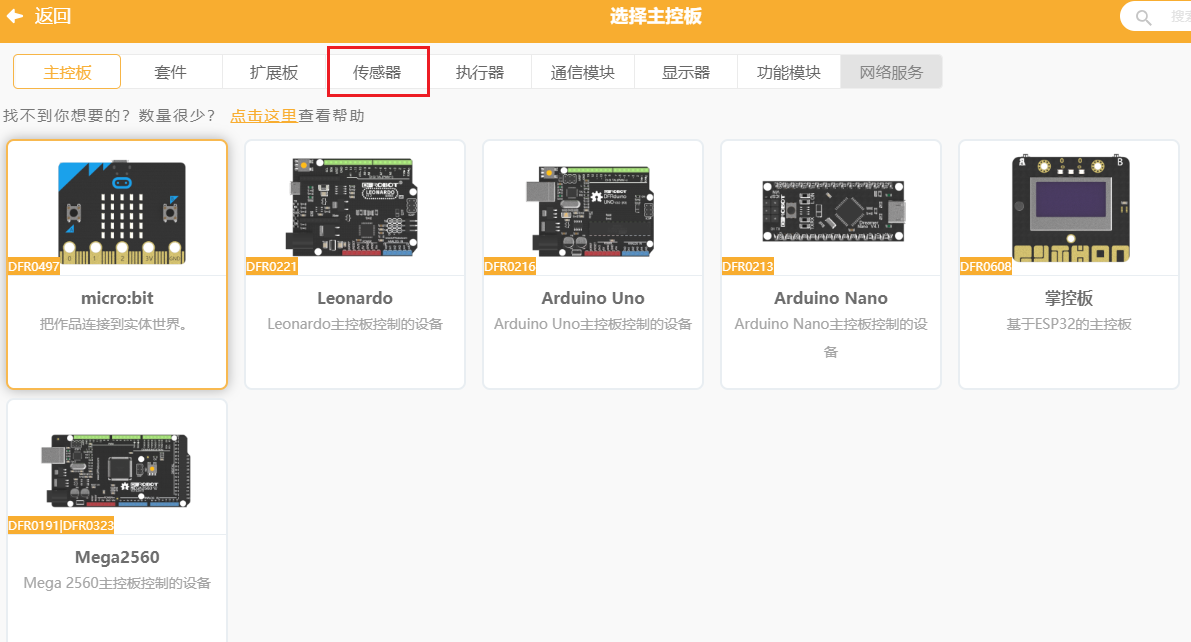
Task: Click the DFR0216 product code badge
Action: (x=510, y=267)
